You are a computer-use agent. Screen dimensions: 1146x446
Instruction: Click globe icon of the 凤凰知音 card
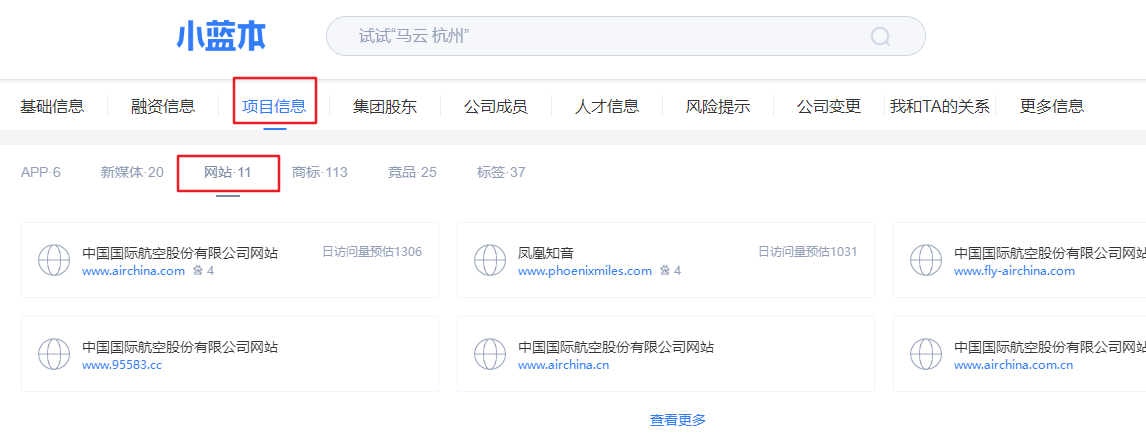tap(490, 260)
